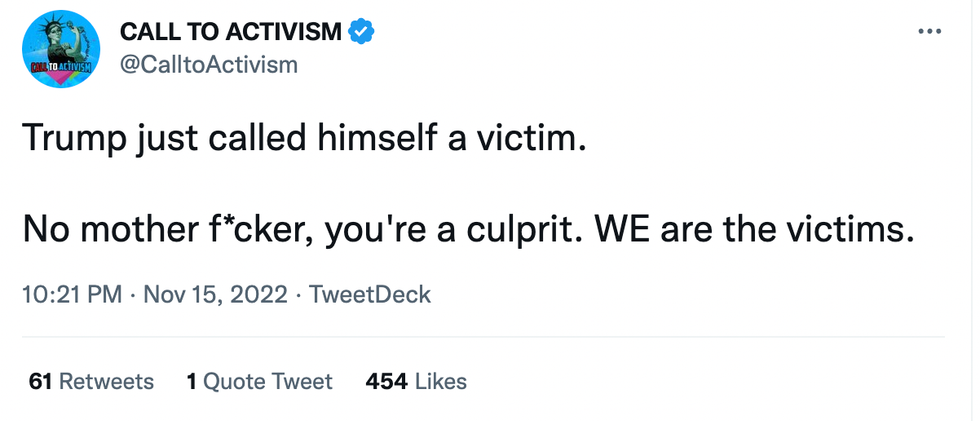Image resolution: width=980 pixels, height=421 pixels.
Task: Click the @CalltoActivism handle
Action: pos(208,65)
